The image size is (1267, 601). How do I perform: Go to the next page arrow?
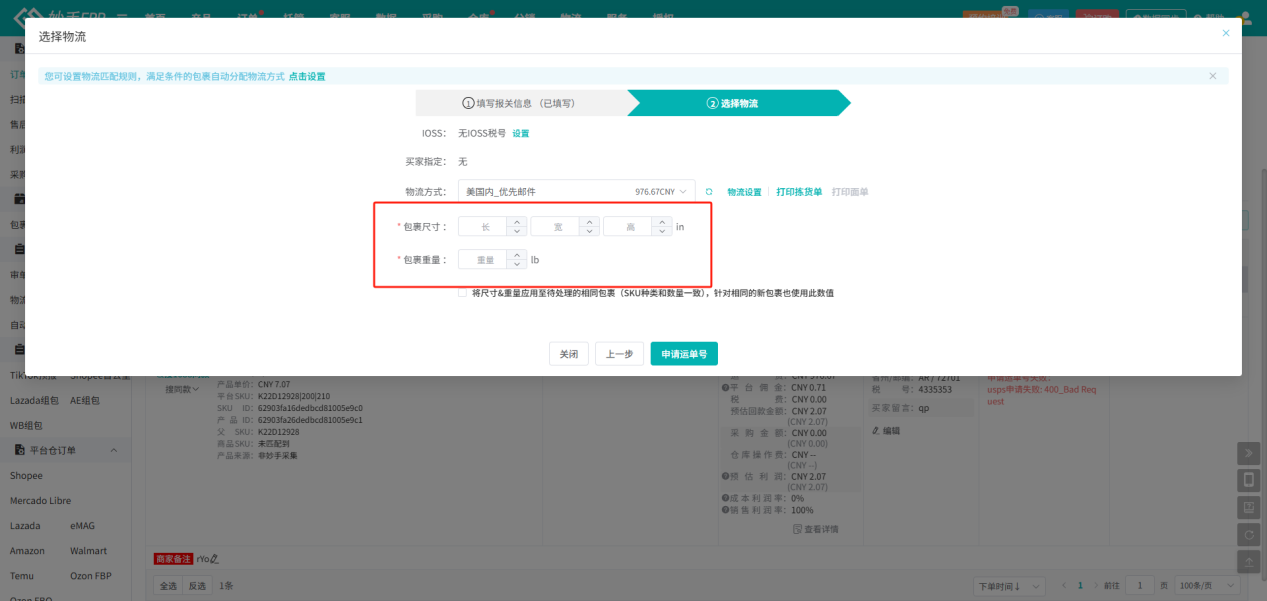coord(1095,585)
